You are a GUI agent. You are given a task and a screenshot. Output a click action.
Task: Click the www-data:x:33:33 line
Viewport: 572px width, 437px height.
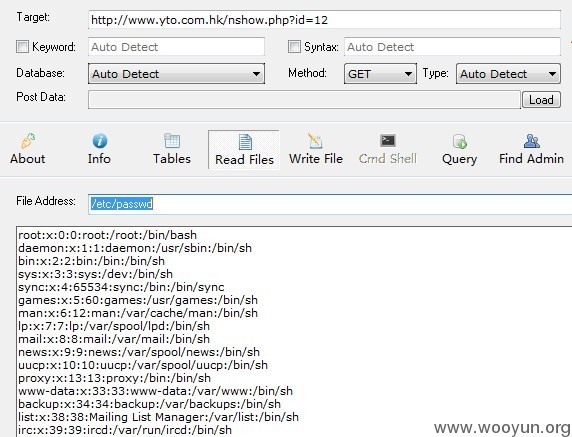click(x=155, y=391)
